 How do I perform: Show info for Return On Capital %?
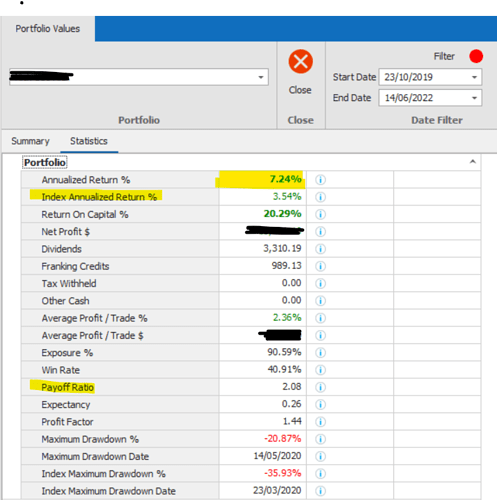pyautogui.click(x=320, y=214)
